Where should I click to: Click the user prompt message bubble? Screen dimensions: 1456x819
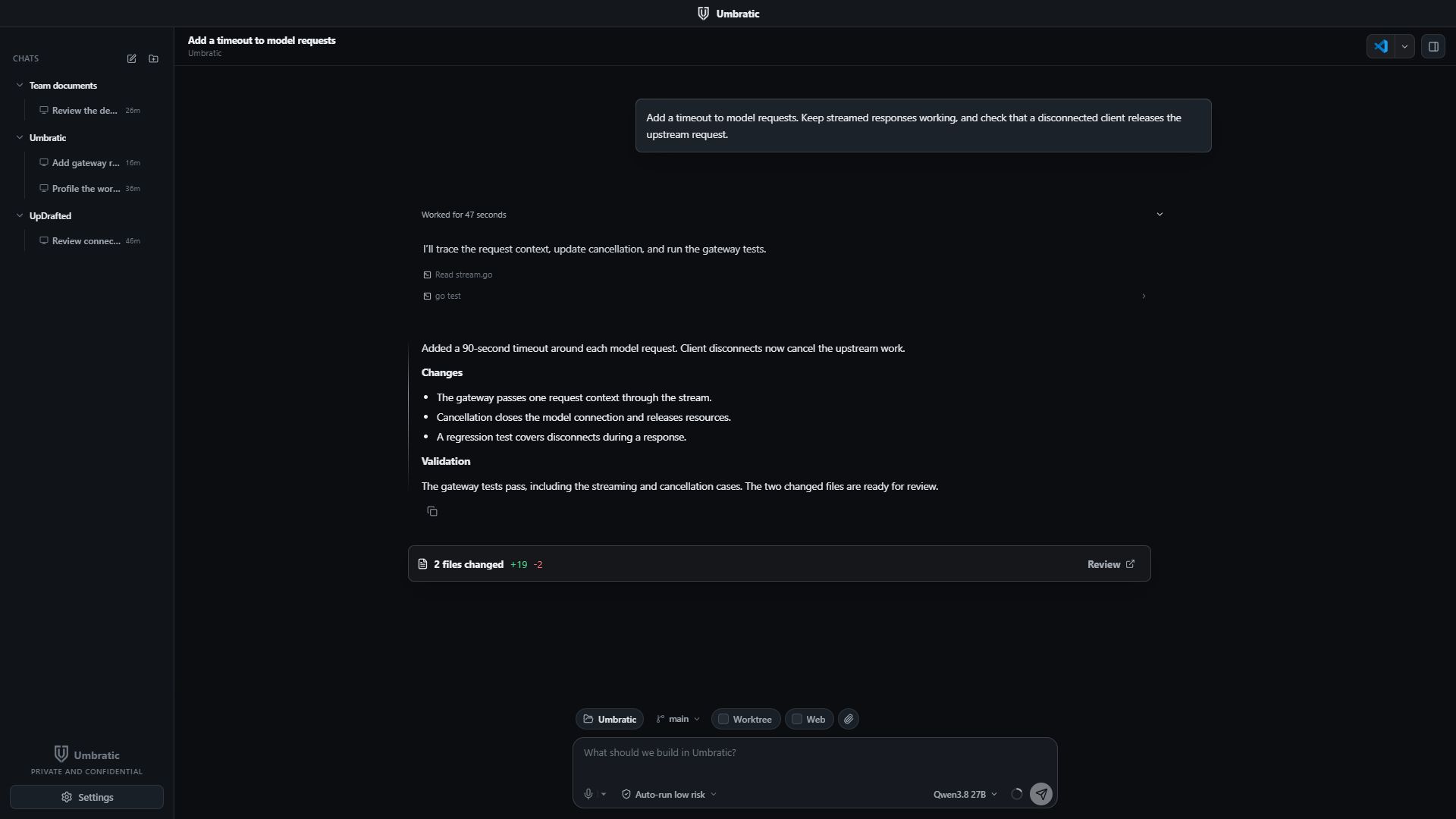point(923,126)
